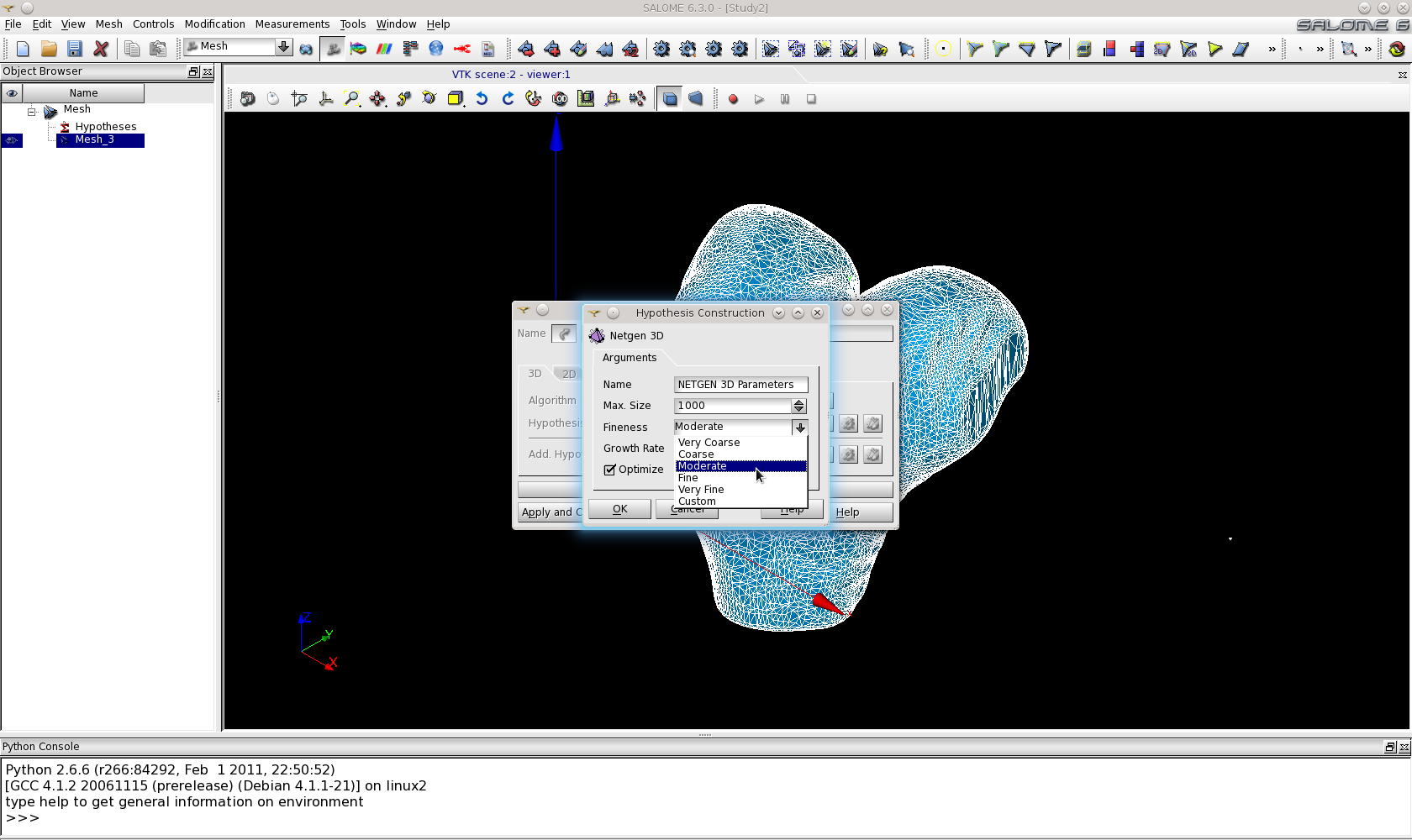
Task: Click the Paste icon in the toolbar
Action: click(x=158, y=49)
